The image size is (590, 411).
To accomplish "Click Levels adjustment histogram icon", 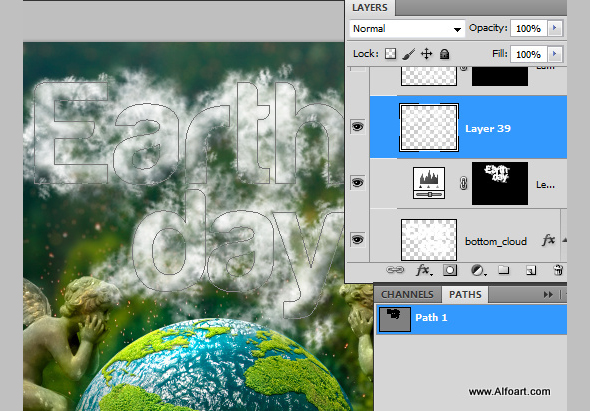I will (x=429, y=183).
